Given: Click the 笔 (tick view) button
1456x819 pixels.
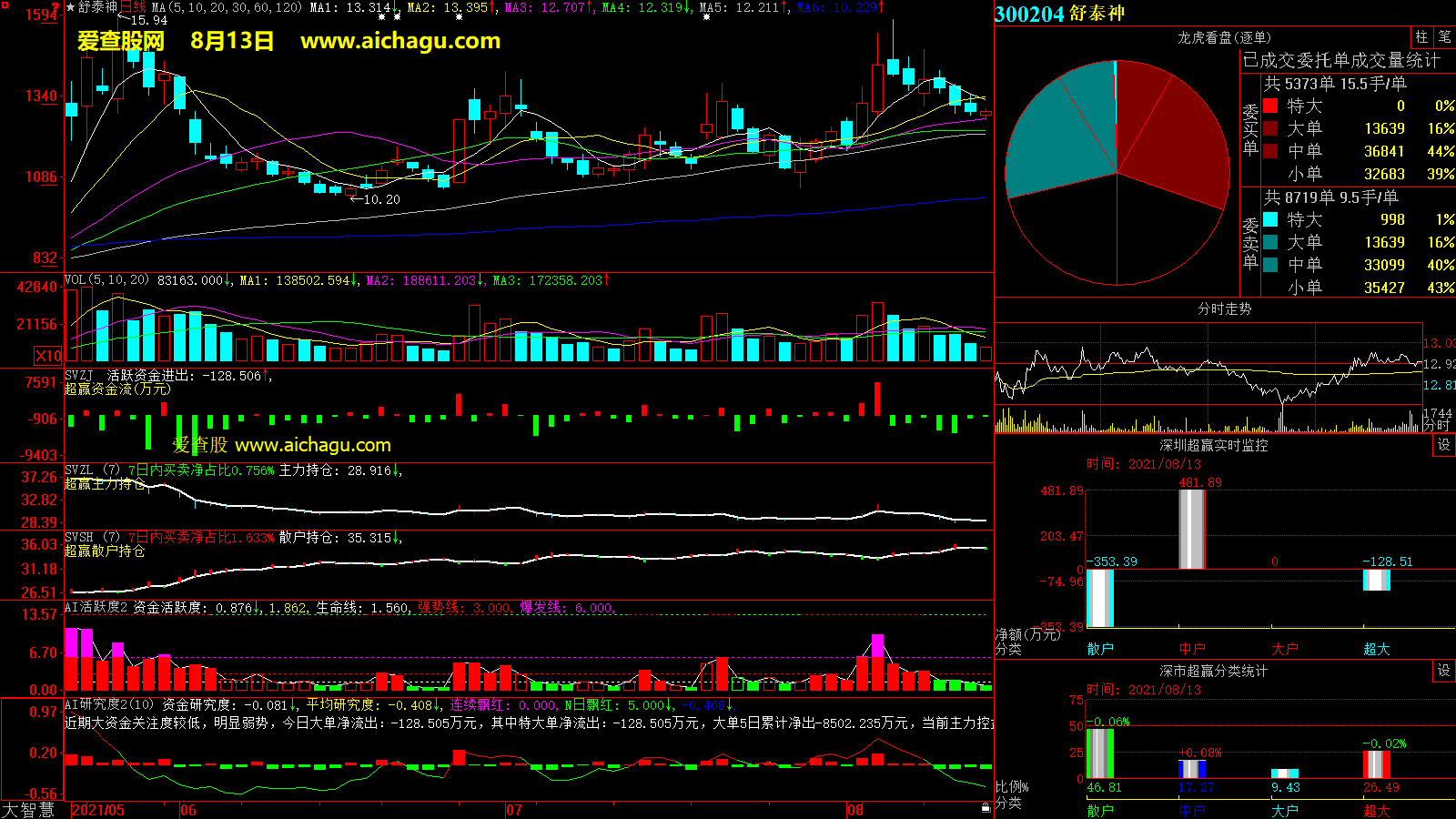Looking at the screenshot, I should coord(1444,37).
